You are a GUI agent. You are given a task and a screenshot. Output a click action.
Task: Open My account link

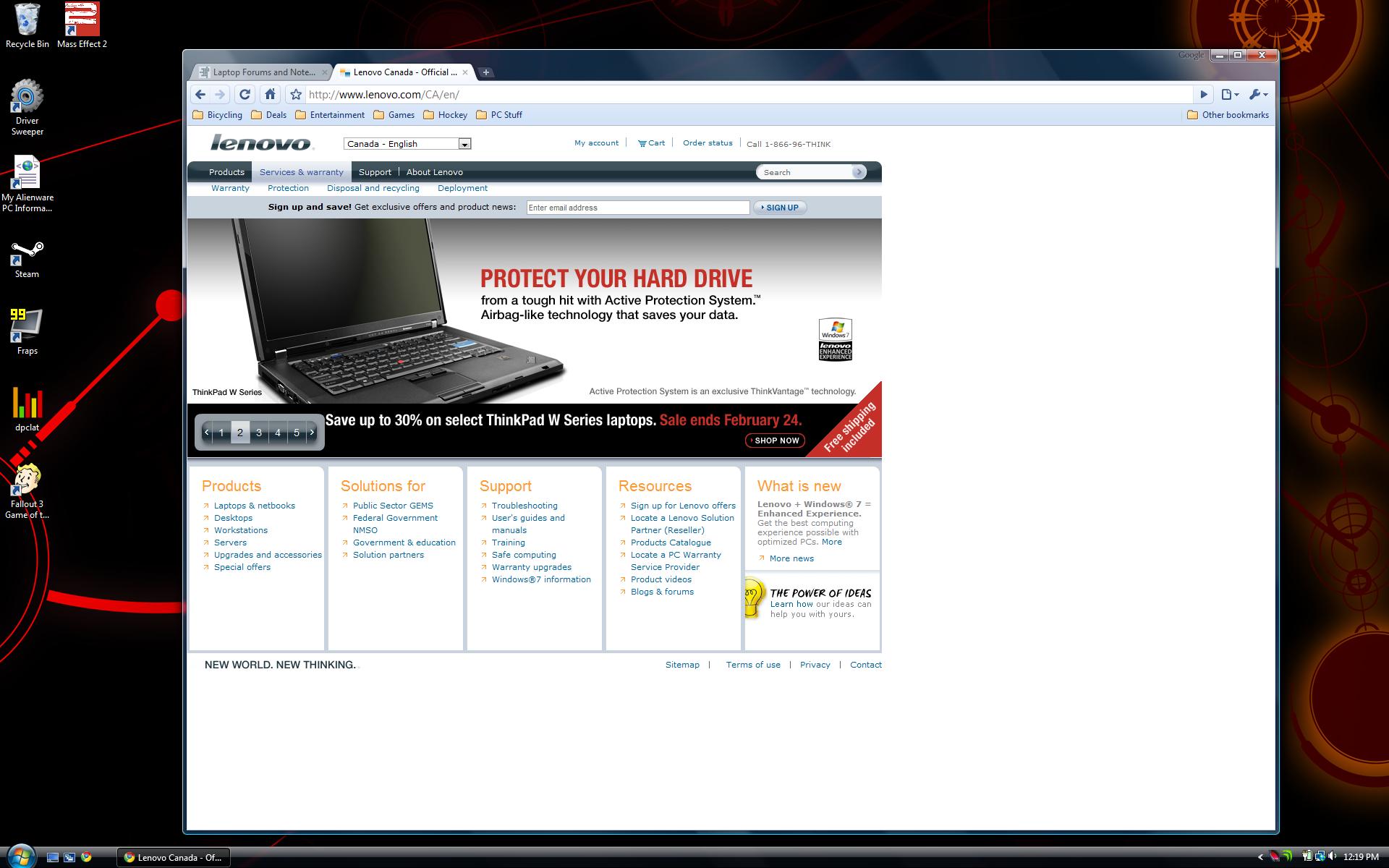[596, 143]
